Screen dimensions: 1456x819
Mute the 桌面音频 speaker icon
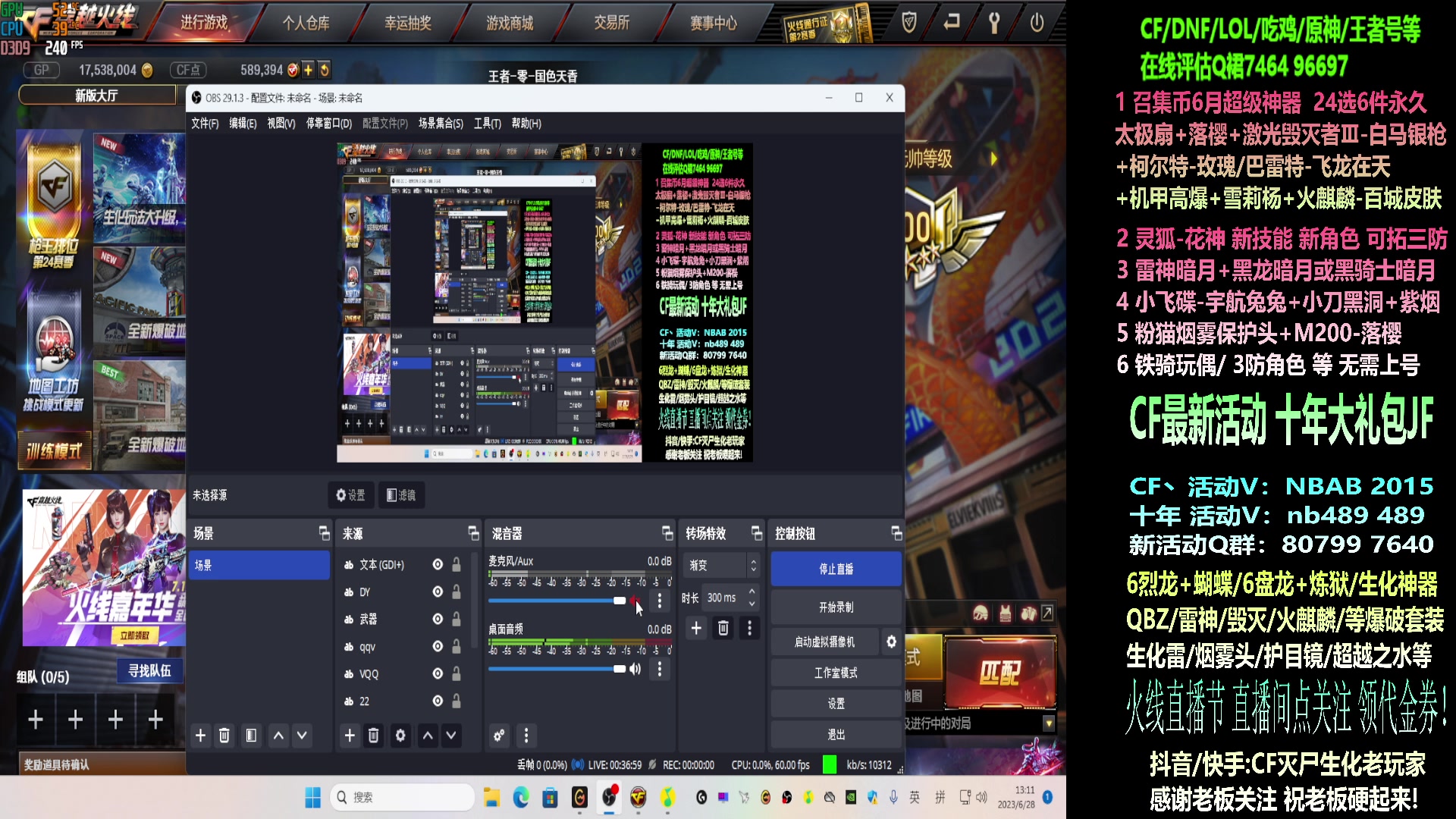[x=635, y=669]
